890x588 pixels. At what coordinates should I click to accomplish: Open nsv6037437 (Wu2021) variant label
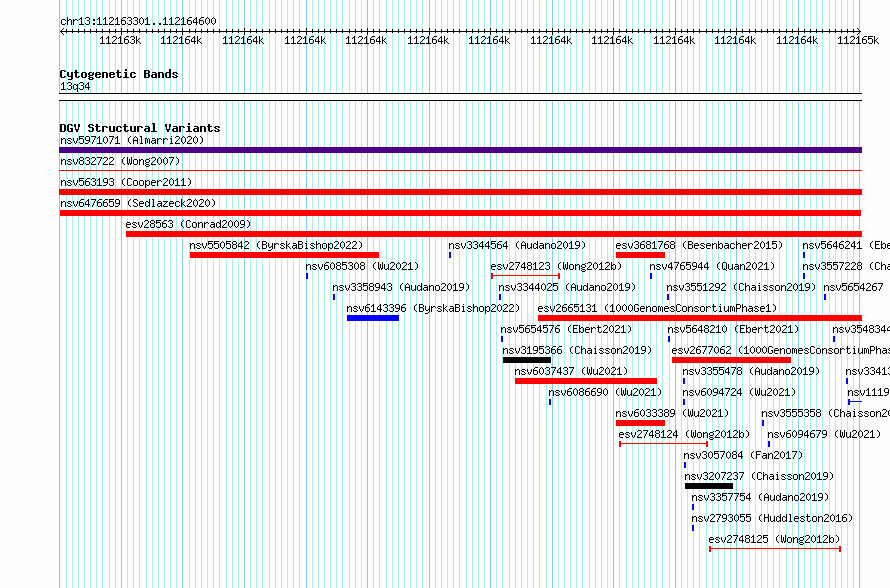[x=571, y=371]
